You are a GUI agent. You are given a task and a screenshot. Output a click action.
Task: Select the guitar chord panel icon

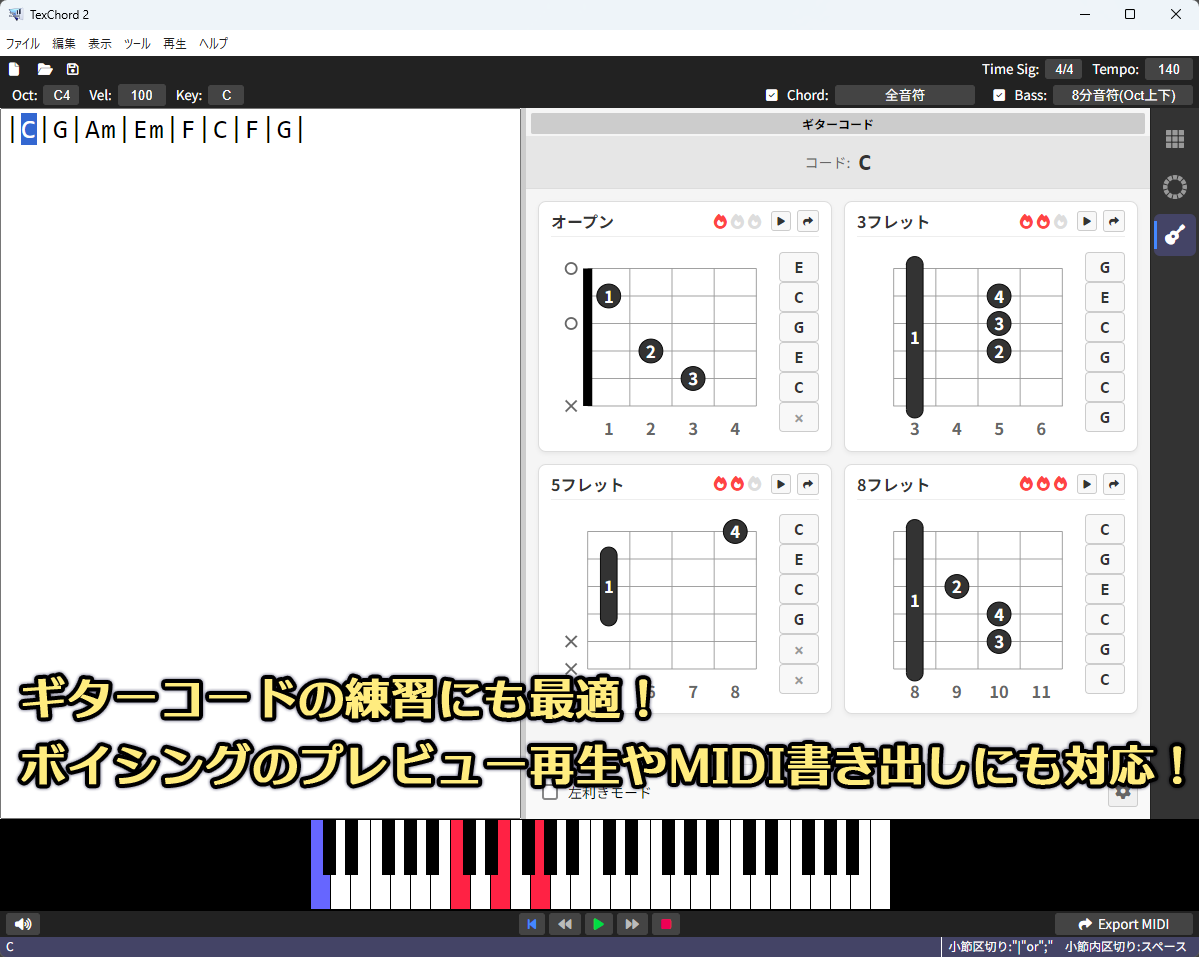pyautogui.click(x=1175, y=235)
